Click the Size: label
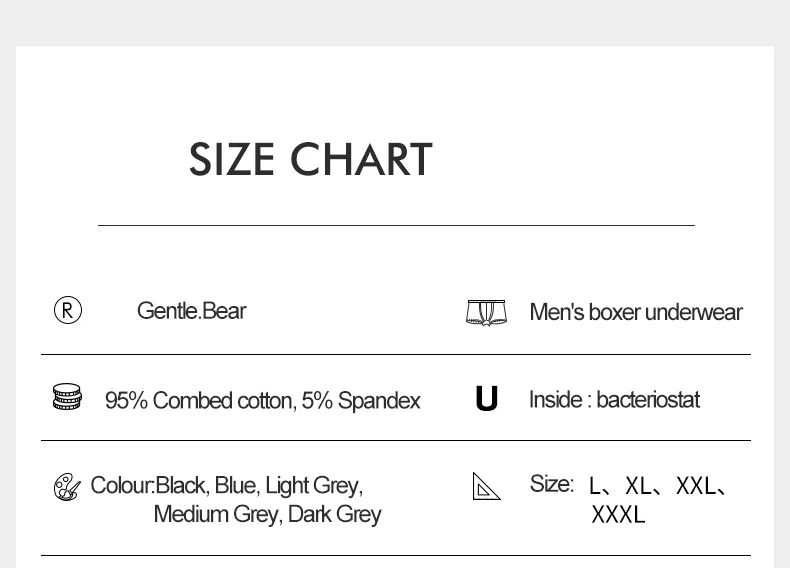 [551, 484]
